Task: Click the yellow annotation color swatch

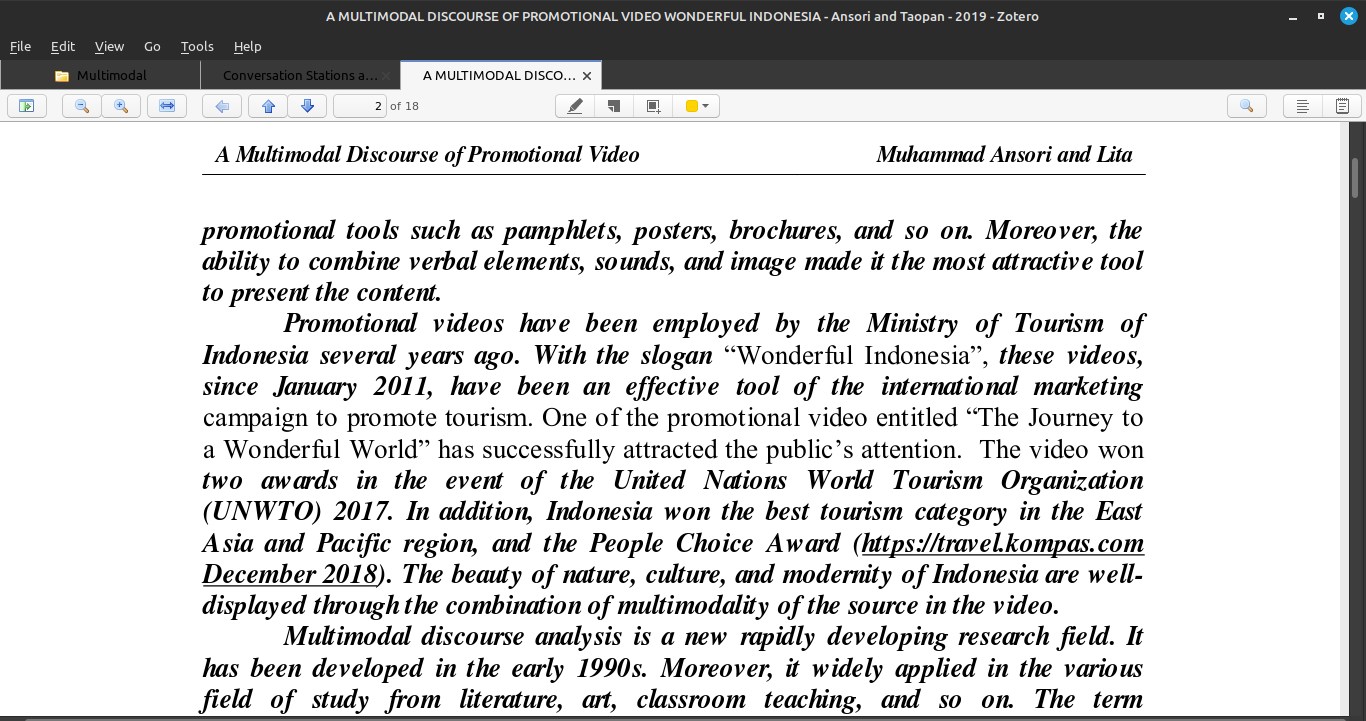Action: point(691,106)
